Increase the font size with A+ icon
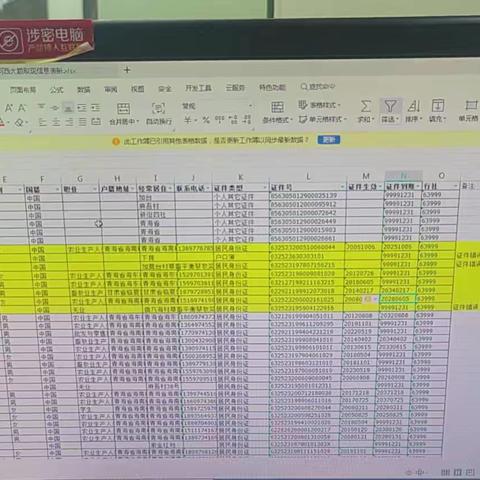 9,108
